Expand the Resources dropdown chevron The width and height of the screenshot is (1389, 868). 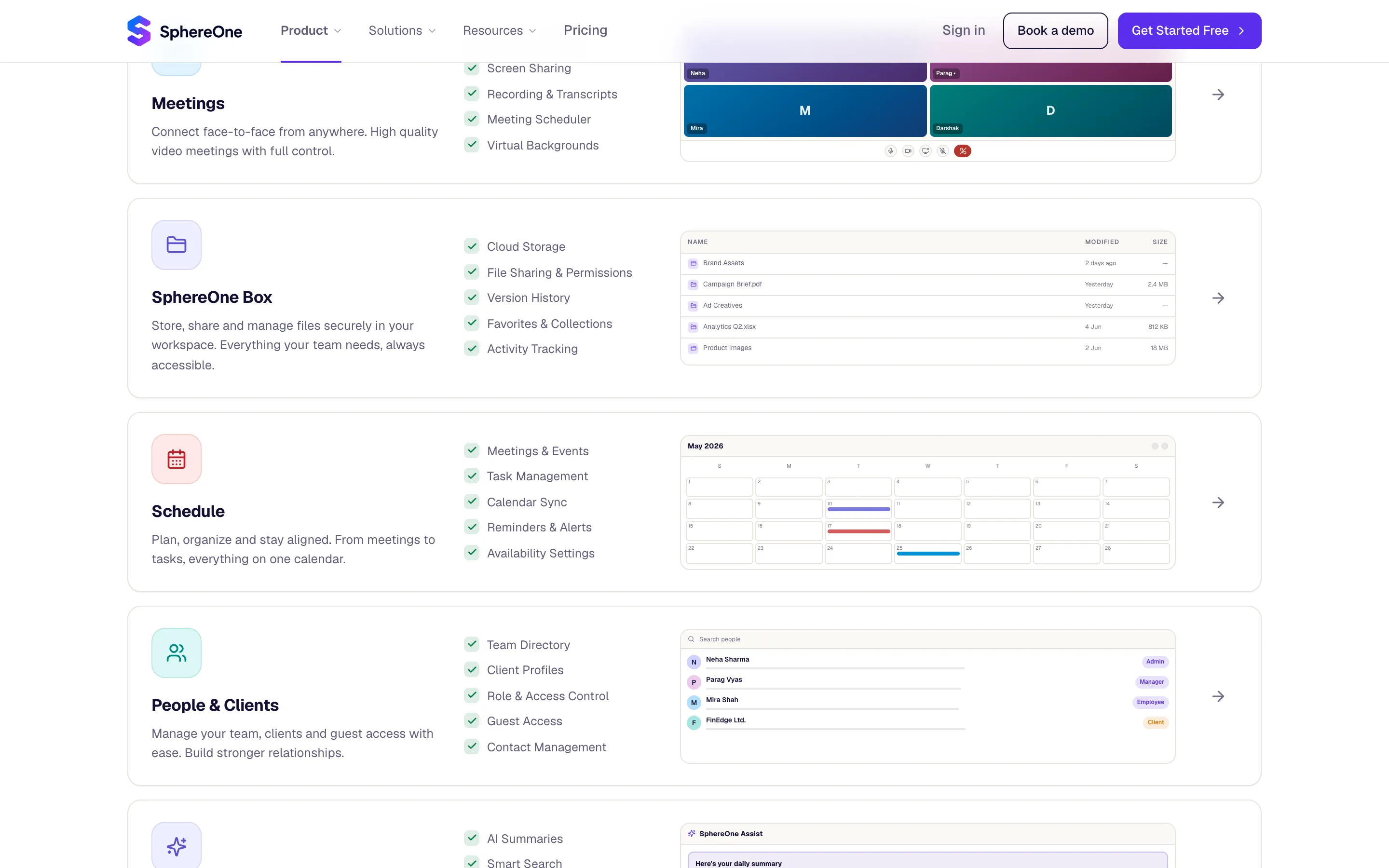pyautogui.click(x=532, y=31)
